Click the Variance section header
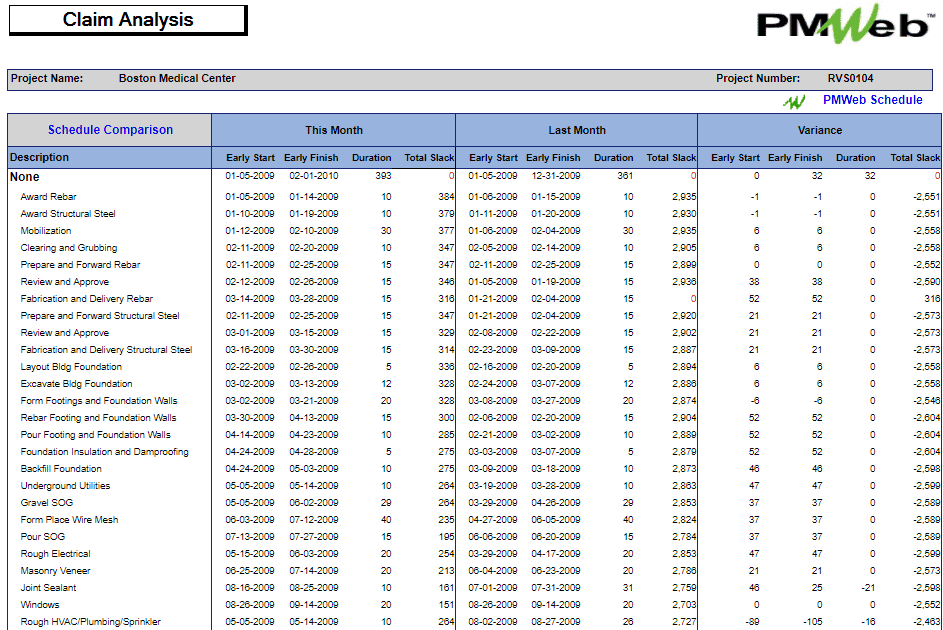The height and width of the screenshot is (630, 943). 820,130
